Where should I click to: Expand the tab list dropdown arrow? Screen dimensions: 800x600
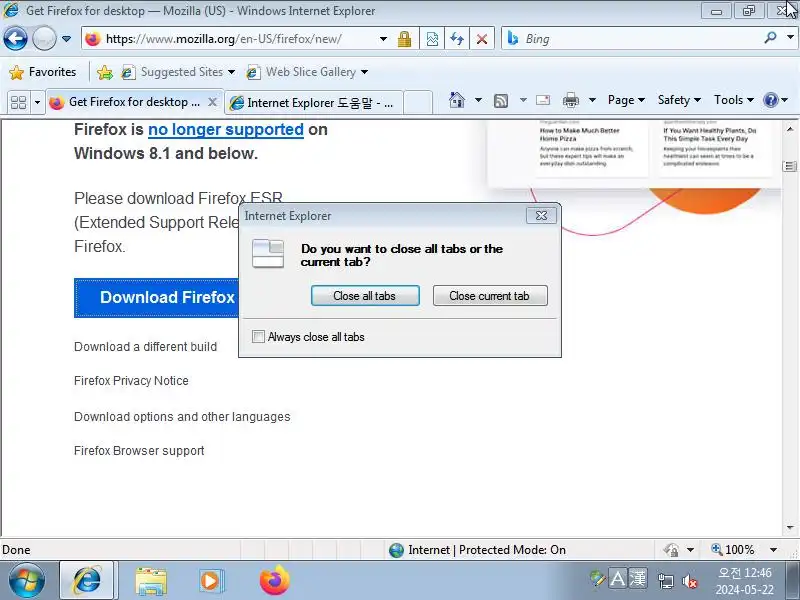tap(37, 103)
